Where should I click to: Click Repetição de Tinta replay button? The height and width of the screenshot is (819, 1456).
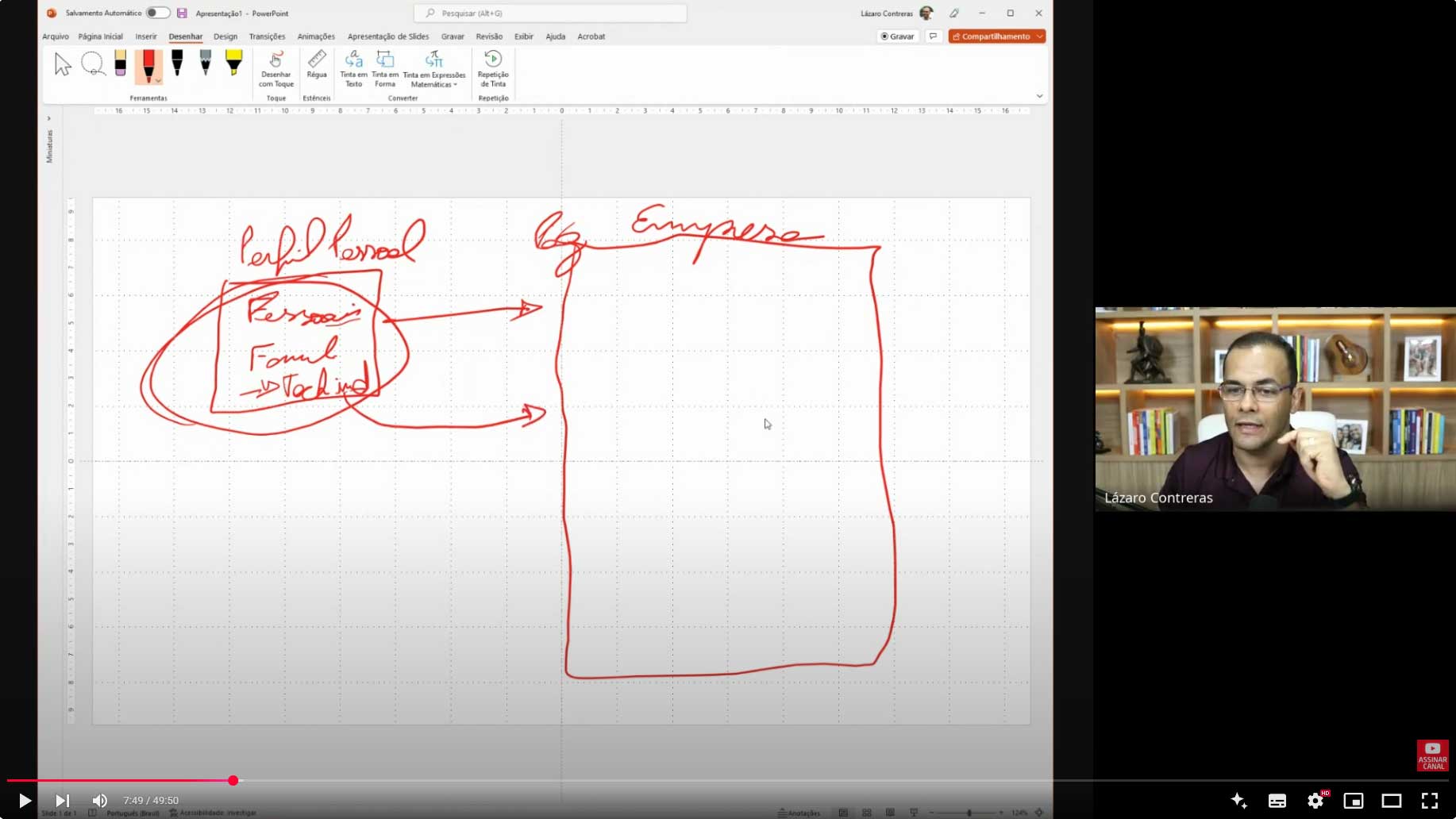(x=493, y=69)
